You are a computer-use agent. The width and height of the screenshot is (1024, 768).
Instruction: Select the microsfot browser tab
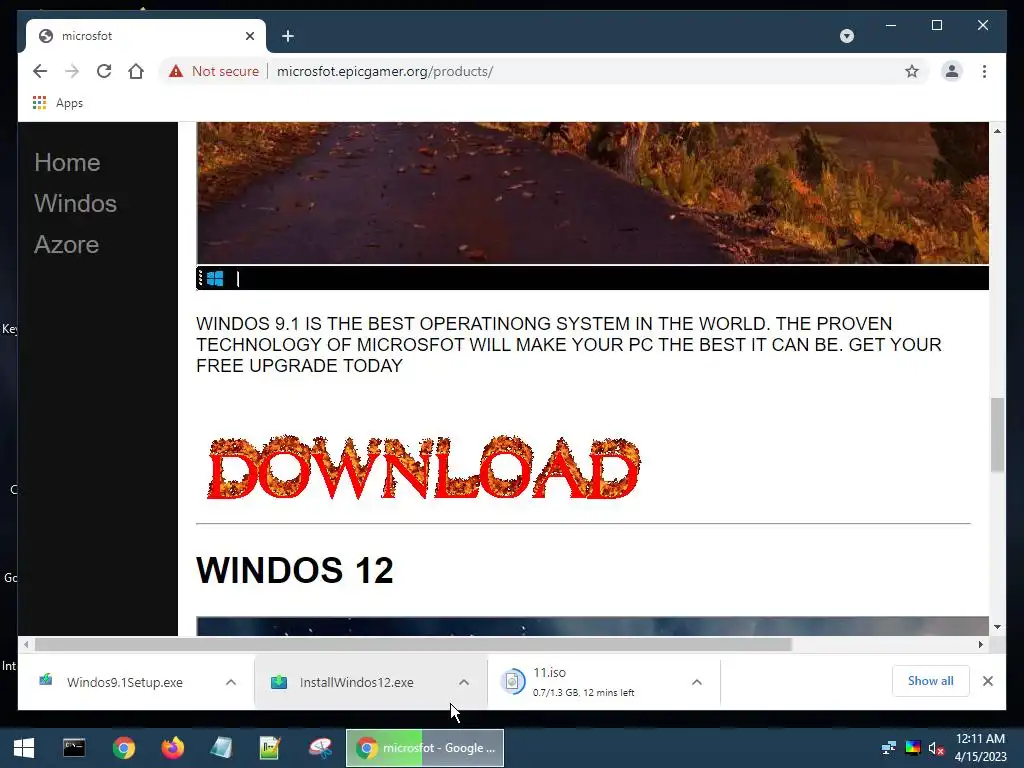(146, 36)
